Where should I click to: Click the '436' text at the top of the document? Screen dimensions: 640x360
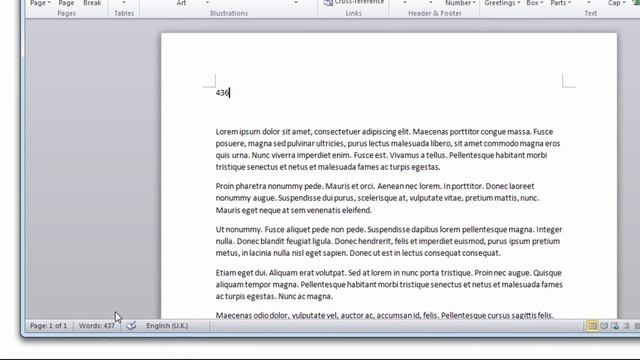222,93
